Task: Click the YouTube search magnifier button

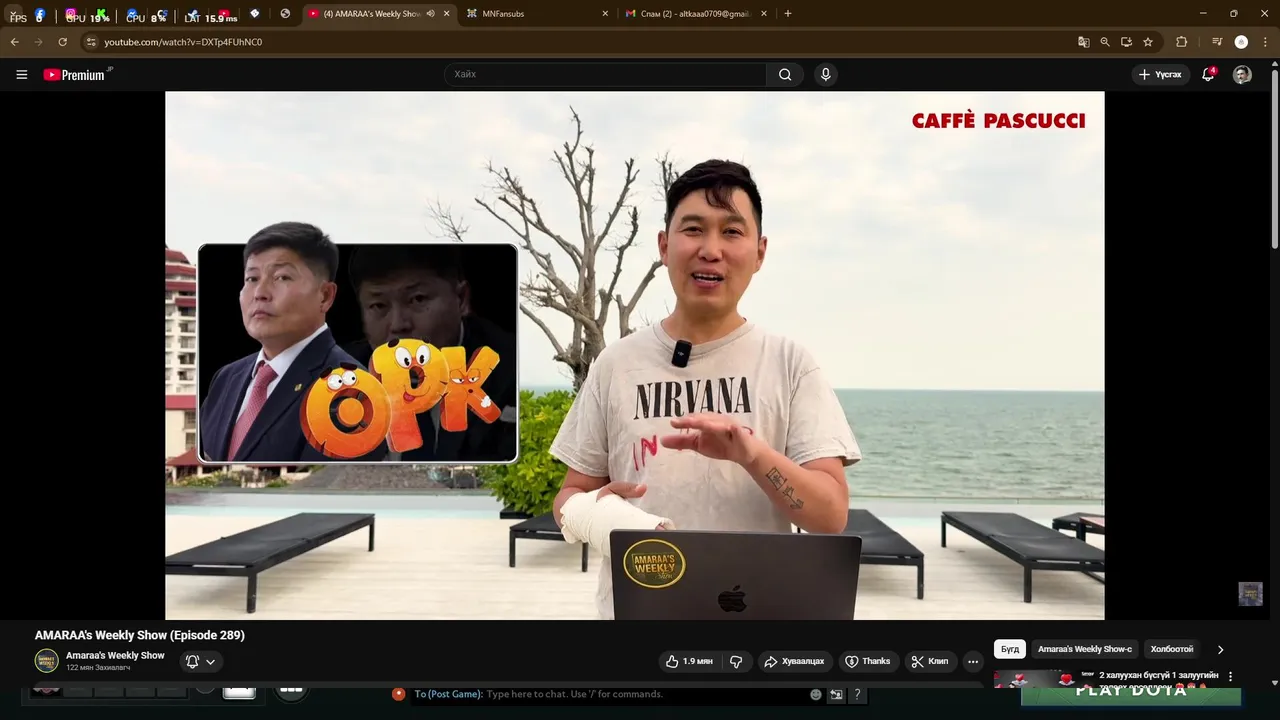Action: pyautogui.click(x=785, y=74)
